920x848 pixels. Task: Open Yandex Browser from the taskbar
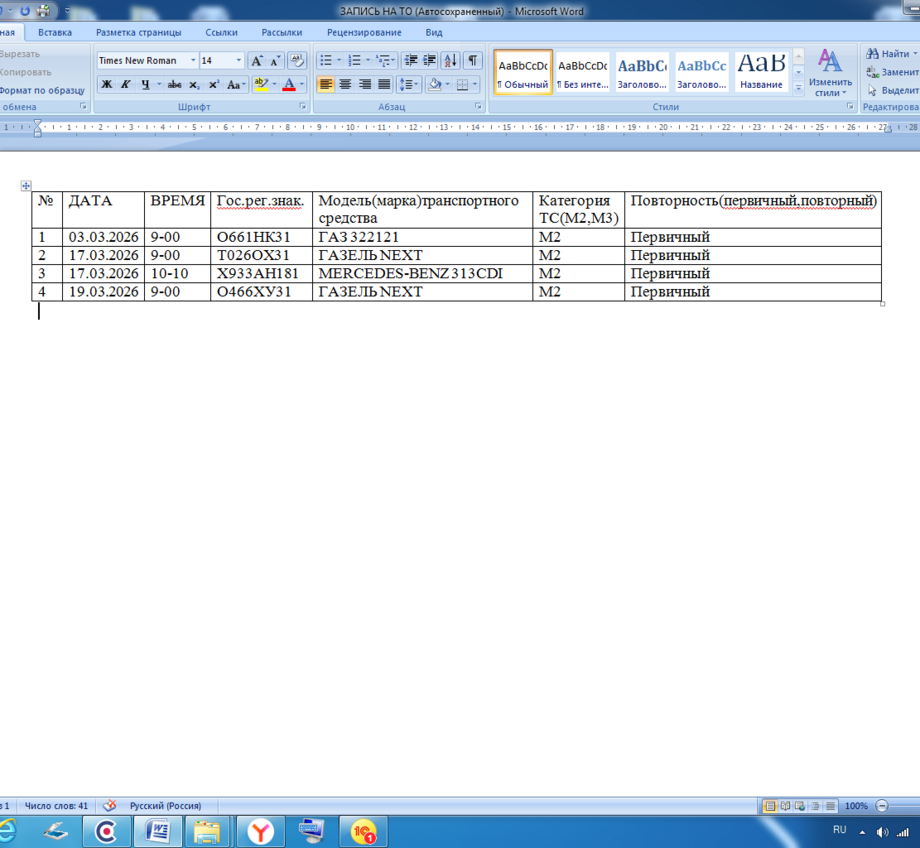pyautogui.click(x=260, y=830)
